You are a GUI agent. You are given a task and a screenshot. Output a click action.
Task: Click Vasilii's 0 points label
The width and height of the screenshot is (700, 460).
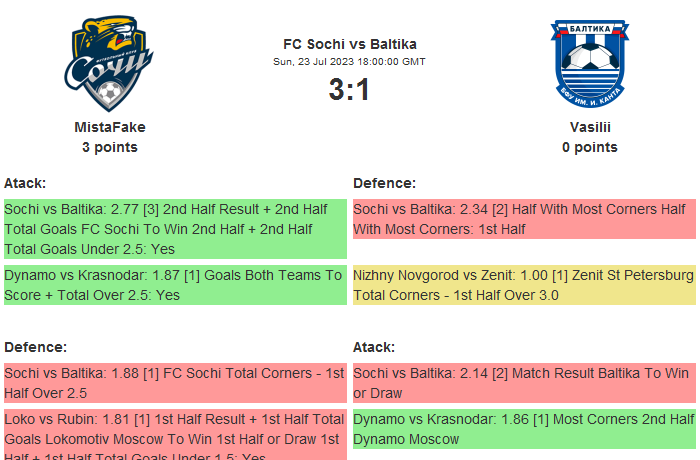click(590, 147)
